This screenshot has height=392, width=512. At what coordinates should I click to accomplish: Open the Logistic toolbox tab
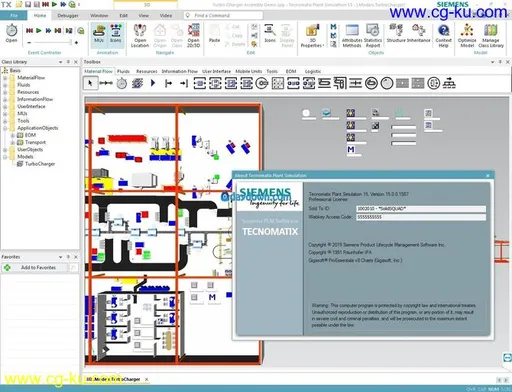point(313,71)
